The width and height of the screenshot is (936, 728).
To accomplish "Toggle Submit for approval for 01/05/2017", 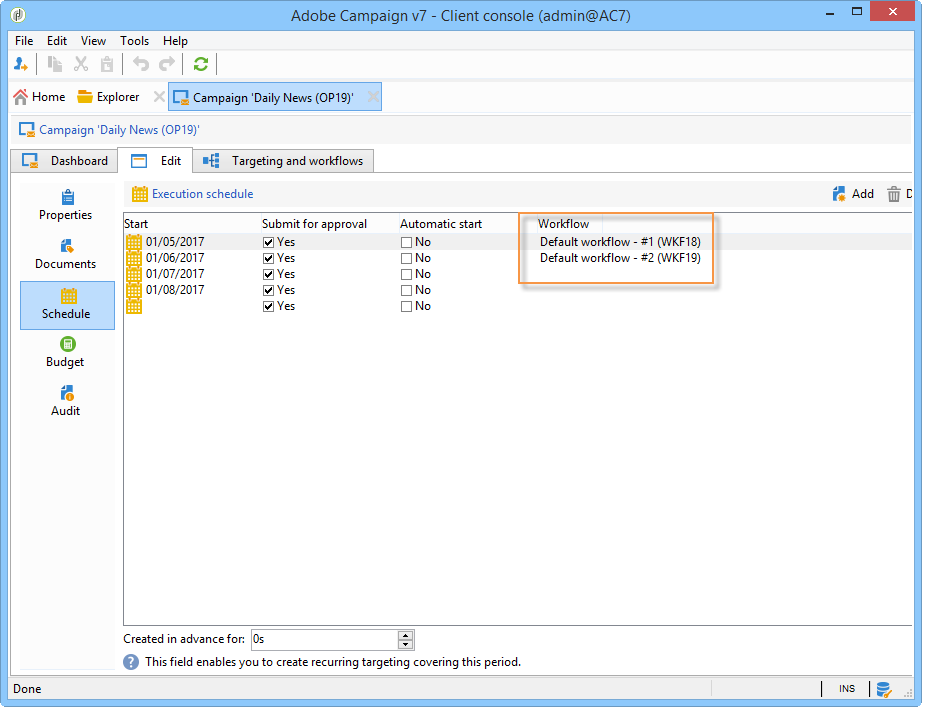I will (269, 242).
